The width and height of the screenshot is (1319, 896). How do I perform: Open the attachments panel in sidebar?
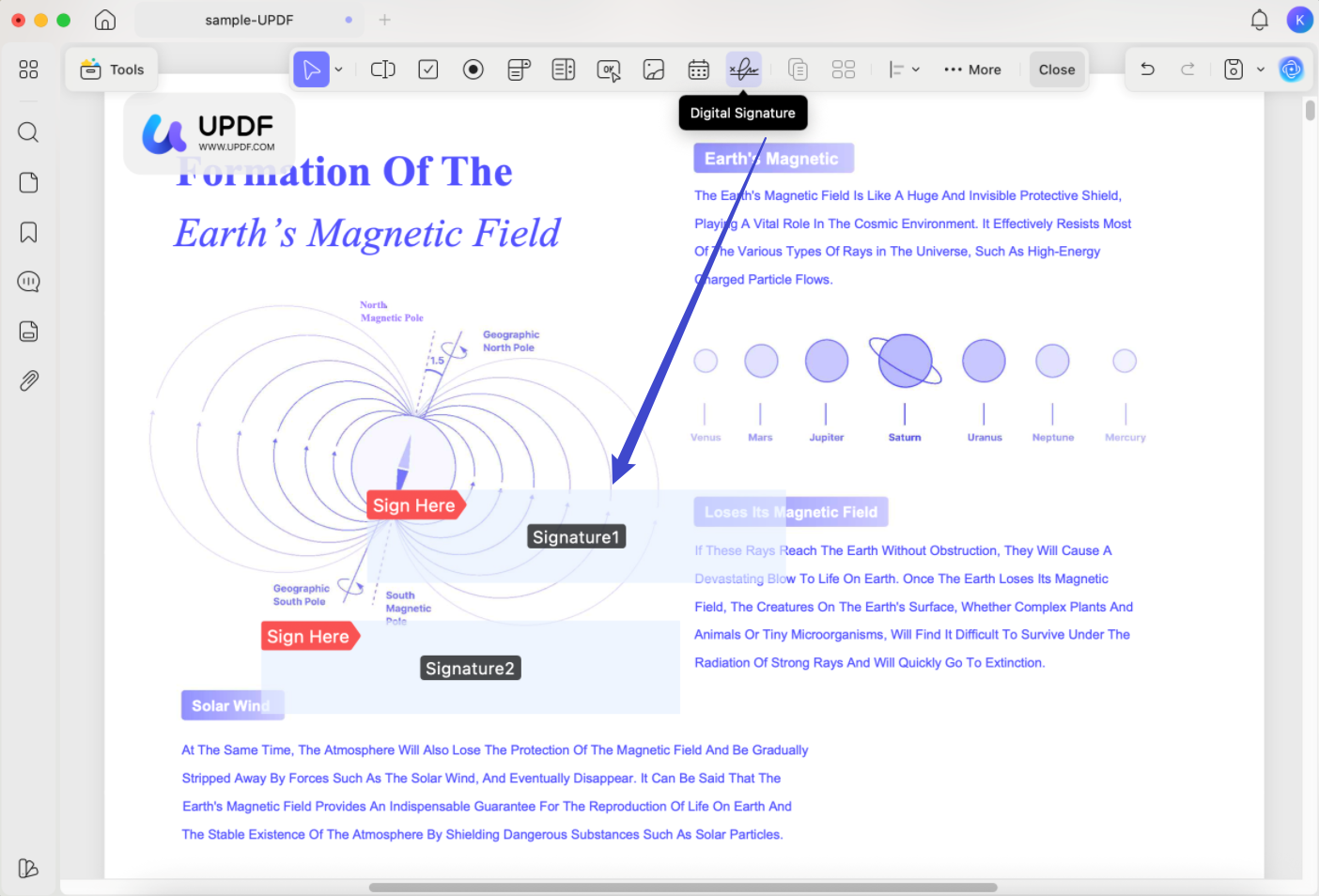point(29,381)
